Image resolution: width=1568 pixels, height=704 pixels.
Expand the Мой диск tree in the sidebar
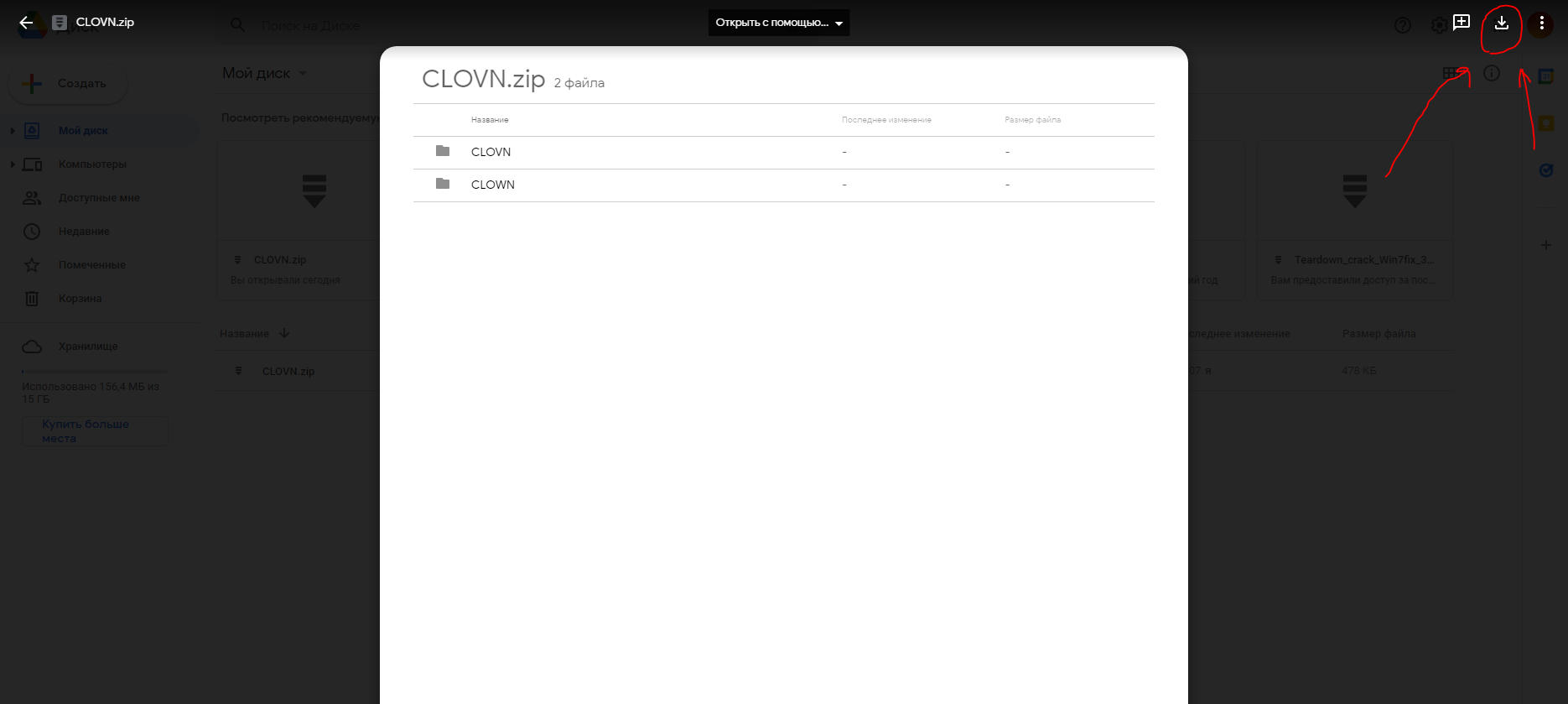tap(13, 131)
